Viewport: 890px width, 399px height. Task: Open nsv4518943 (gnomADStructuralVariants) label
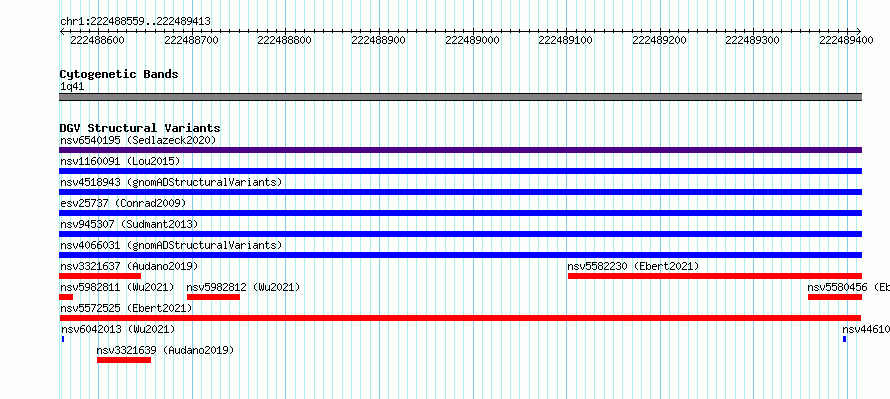171,182
